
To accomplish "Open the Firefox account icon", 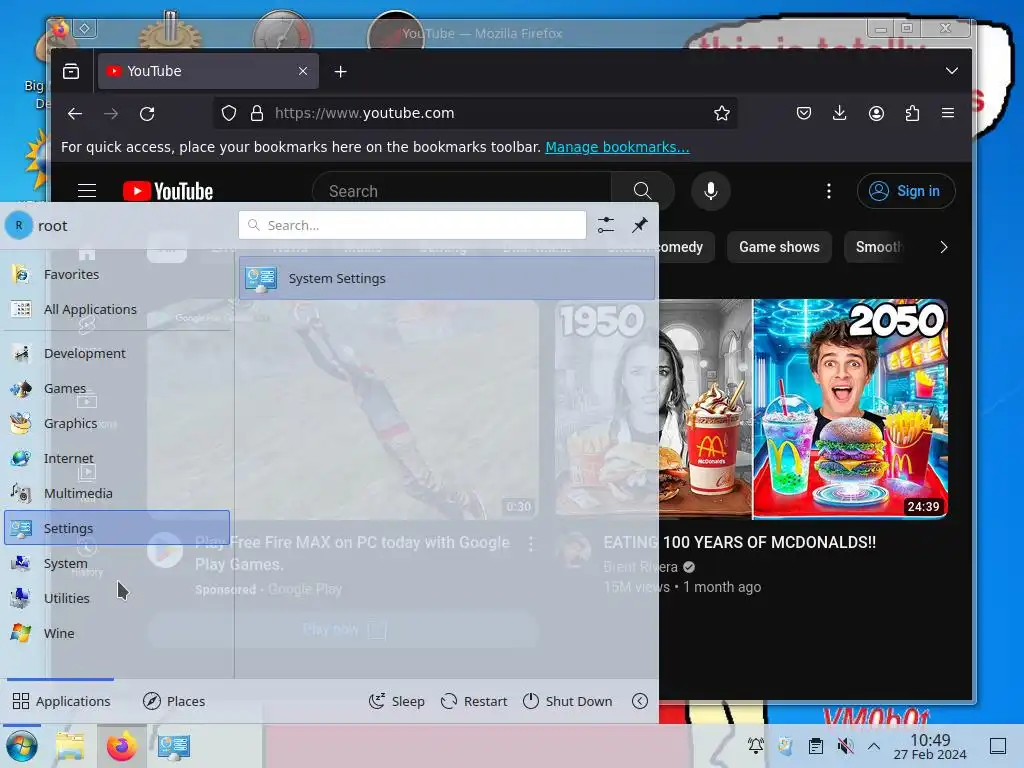I will (x=876, y=114).
